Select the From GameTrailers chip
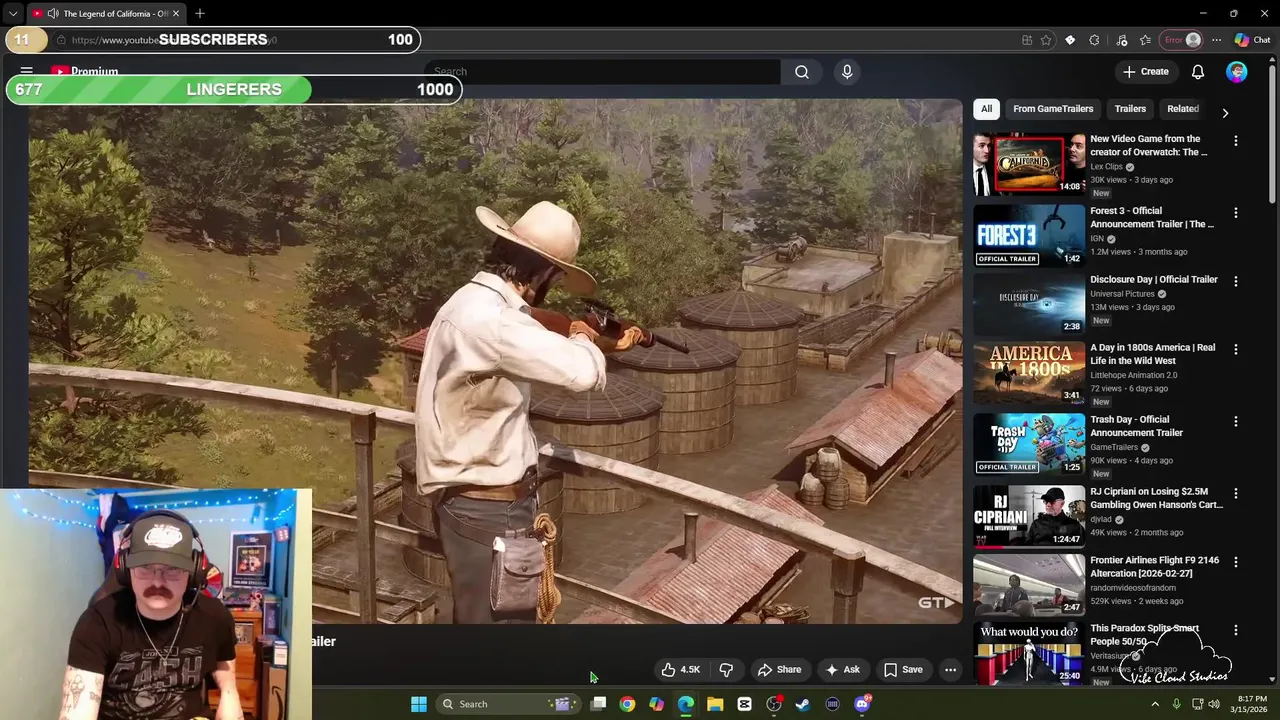The height and width of the screenshot is (720, 1280). [x=1053, y=109]
